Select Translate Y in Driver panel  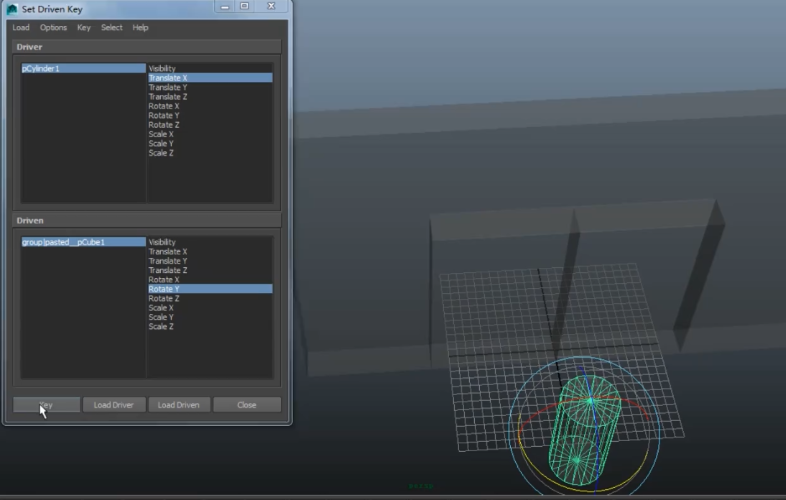210,87
